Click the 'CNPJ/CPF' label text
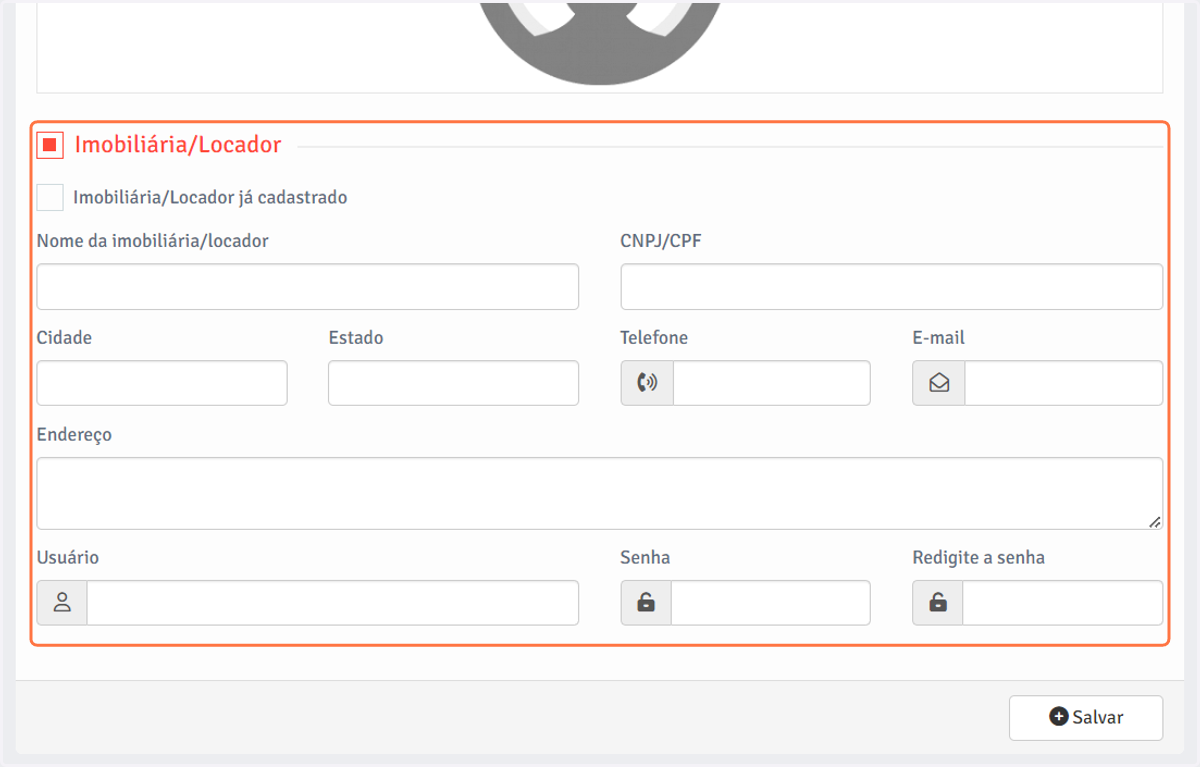This screenshot has height=767, width=1200. pyautogui.click(x=661, y=241)
